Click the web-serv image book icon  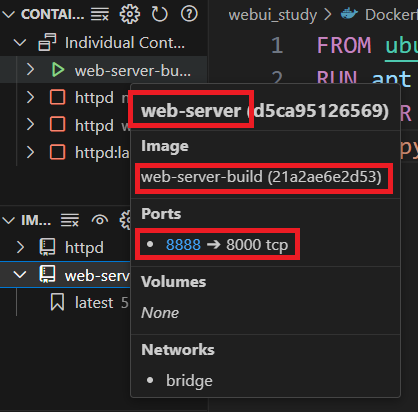47,275
